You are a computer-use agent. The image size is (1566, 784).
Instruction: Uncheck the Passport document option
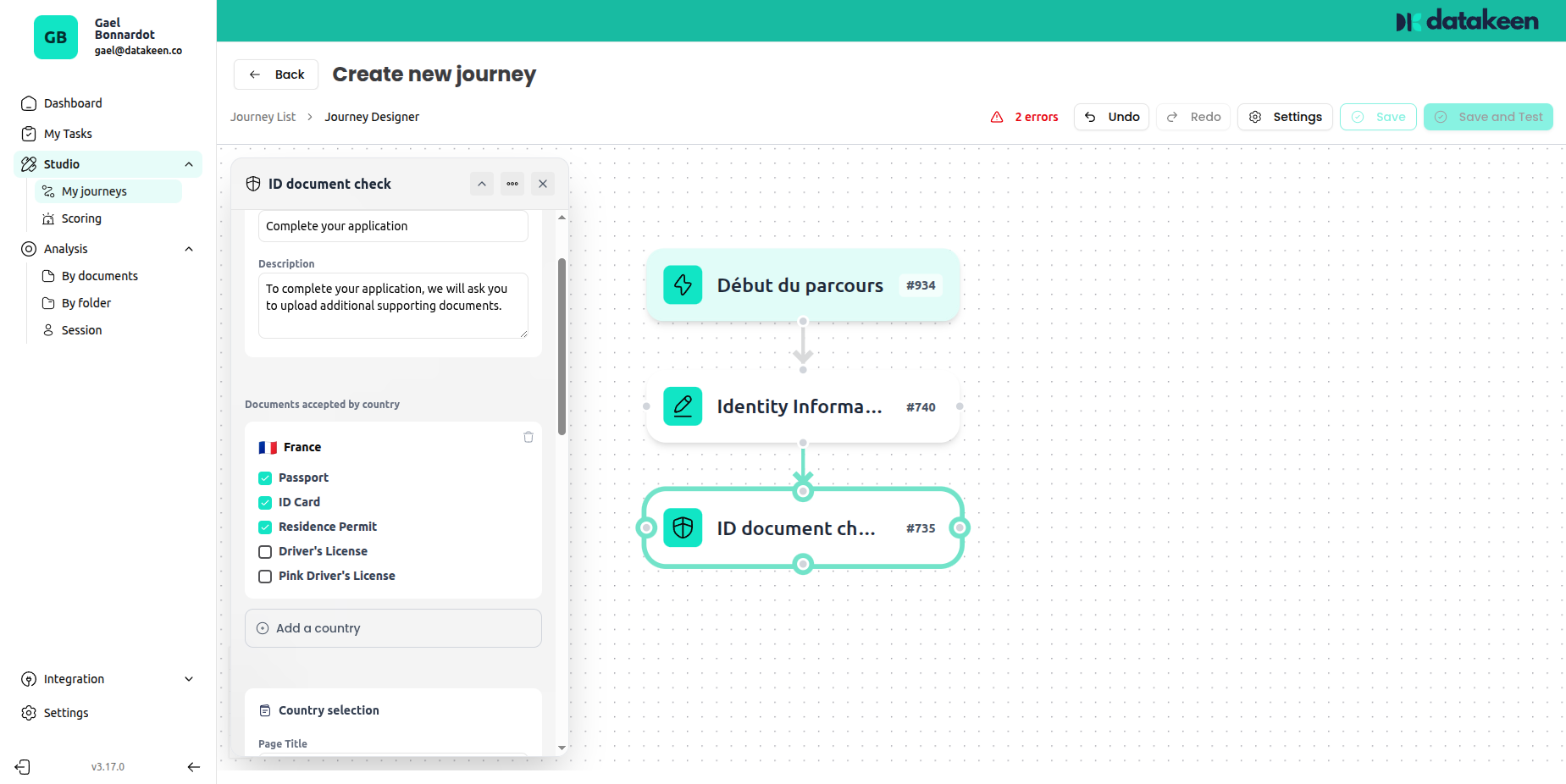tap(264, 478)
